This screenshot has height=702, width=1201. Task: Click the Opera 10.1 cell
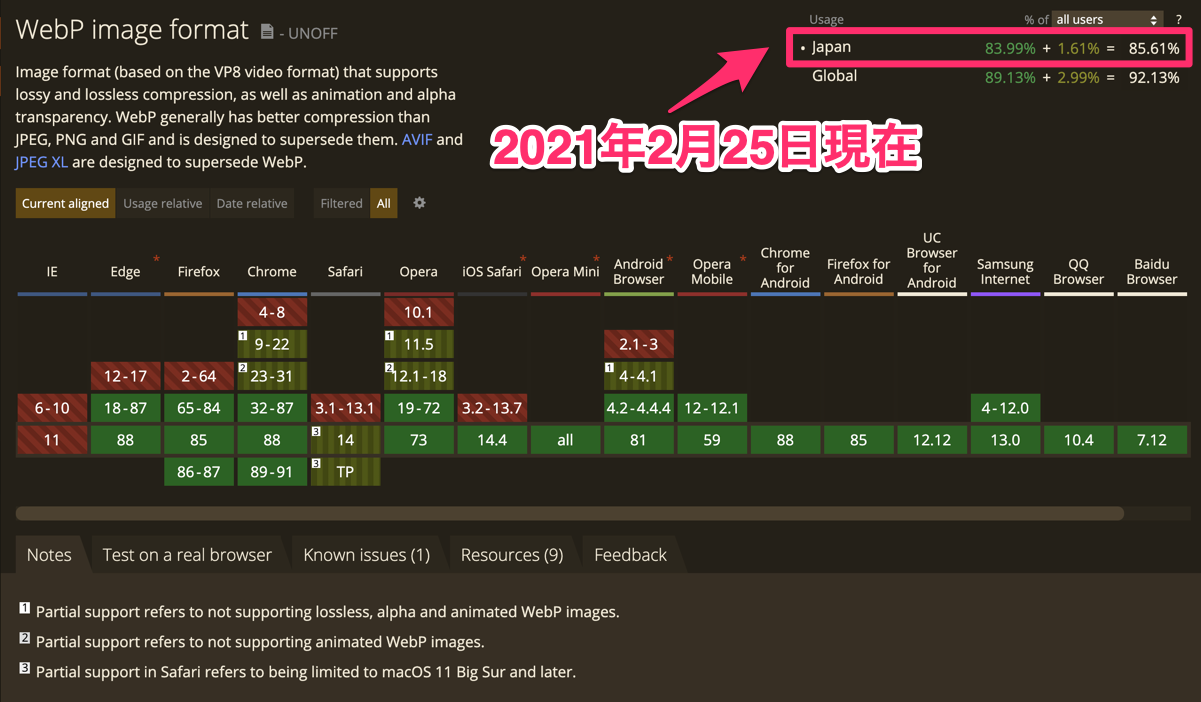(418, 312)
